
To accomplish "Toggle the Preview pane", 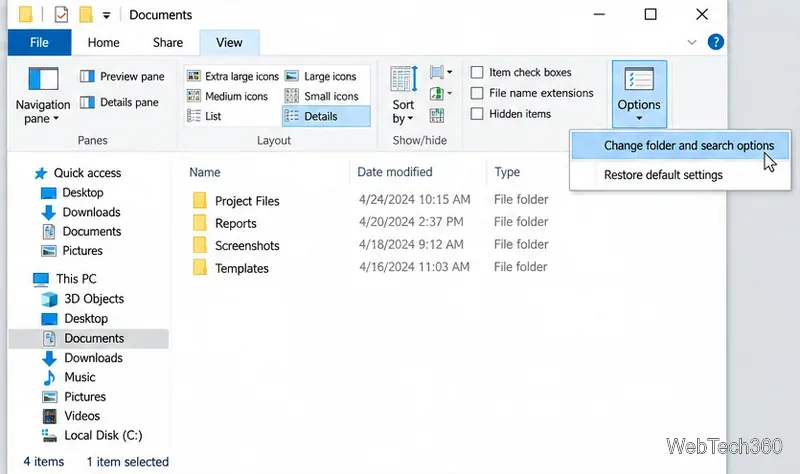I will 122,77.
